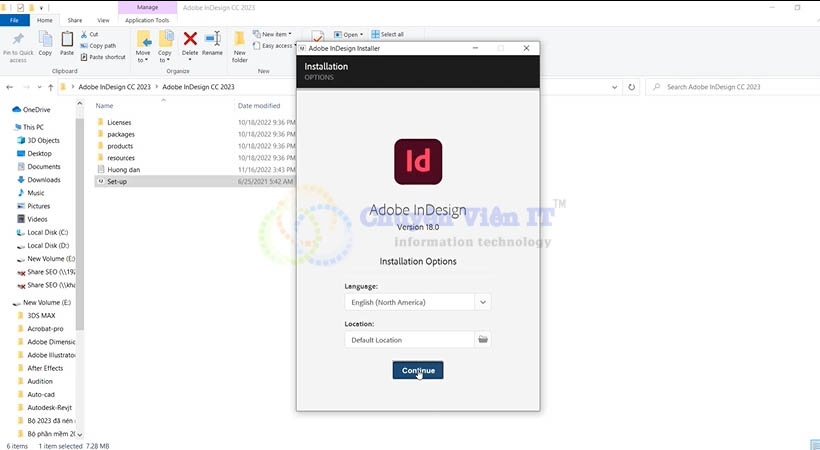The width and height of the screenshot is (820, 450).
Task: Select the Huong dan text file
Action: coord(123,170)
